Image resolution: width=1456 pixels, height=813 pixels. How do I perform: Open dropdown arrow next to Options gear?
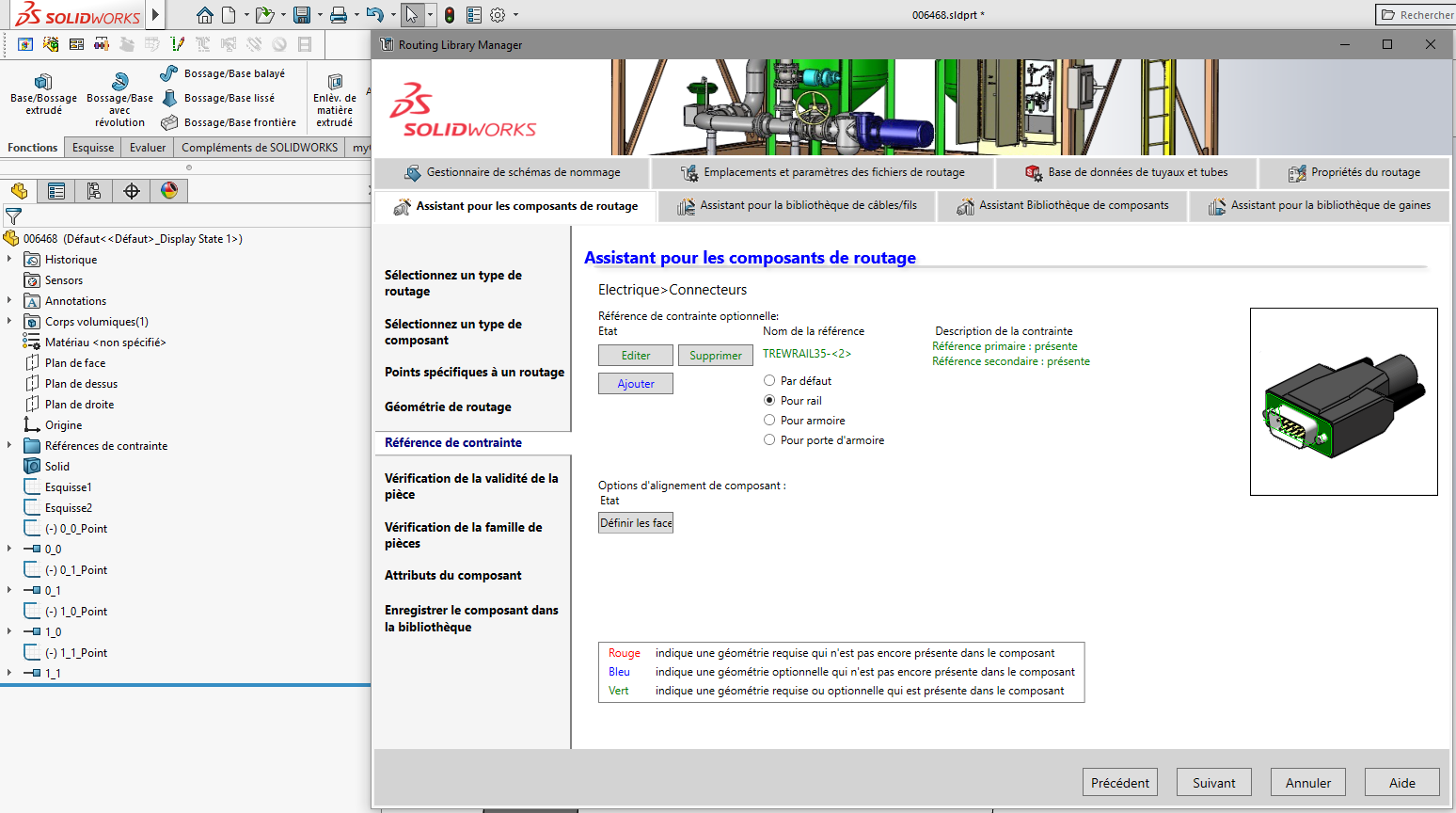pos(515,15)
